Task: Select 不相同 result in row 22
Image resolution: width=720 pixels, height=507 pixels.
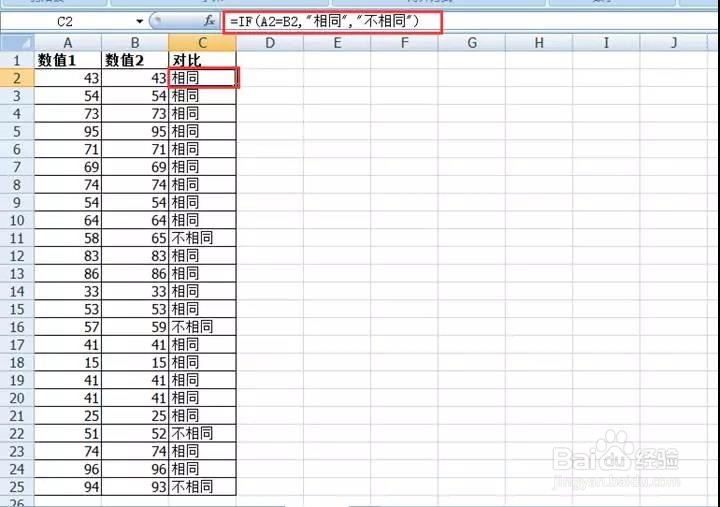Action: [202, 434]
